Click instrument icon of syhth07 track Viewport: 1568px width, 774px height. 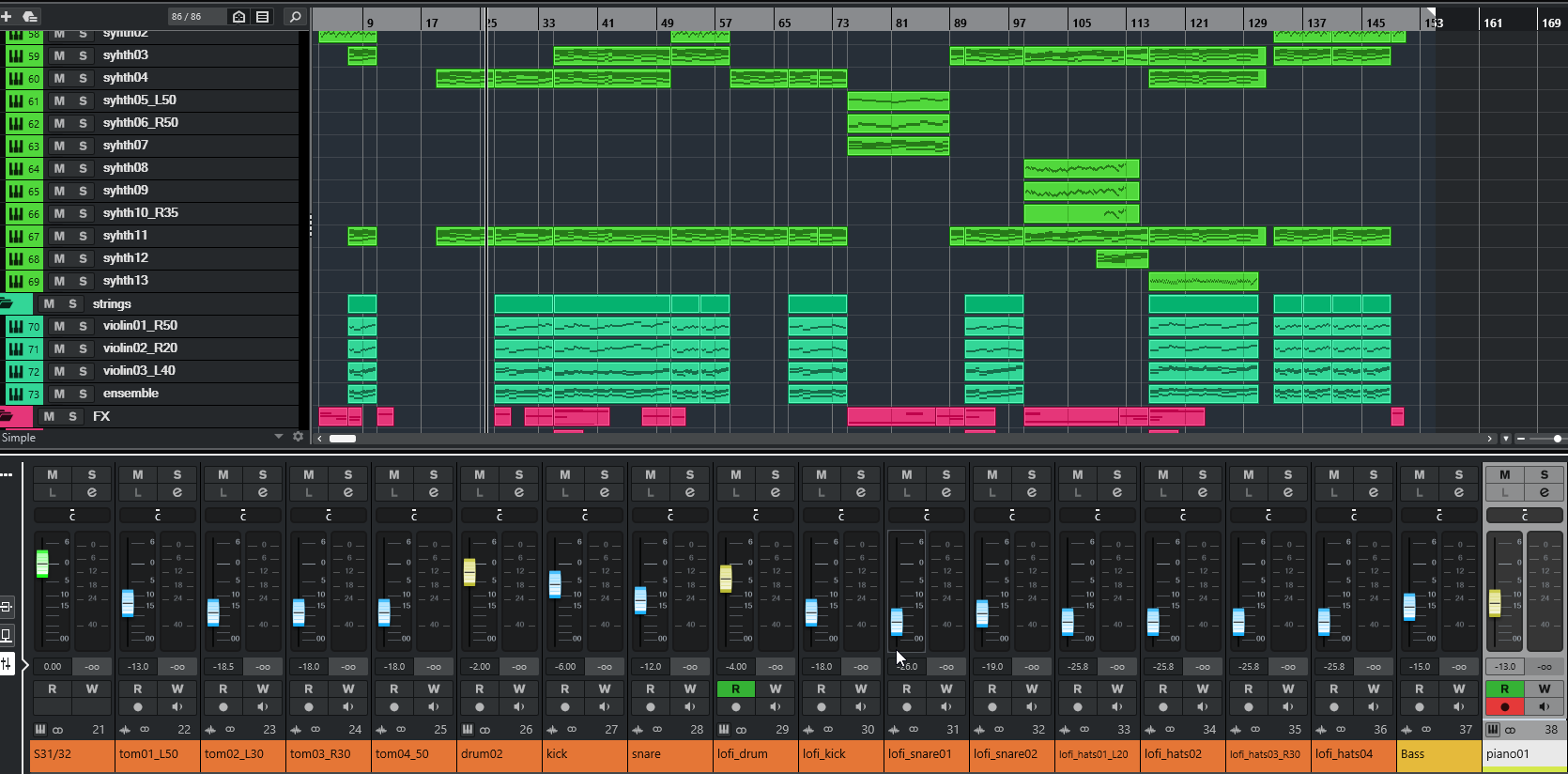pyautogui.click(x=16, y=146)
